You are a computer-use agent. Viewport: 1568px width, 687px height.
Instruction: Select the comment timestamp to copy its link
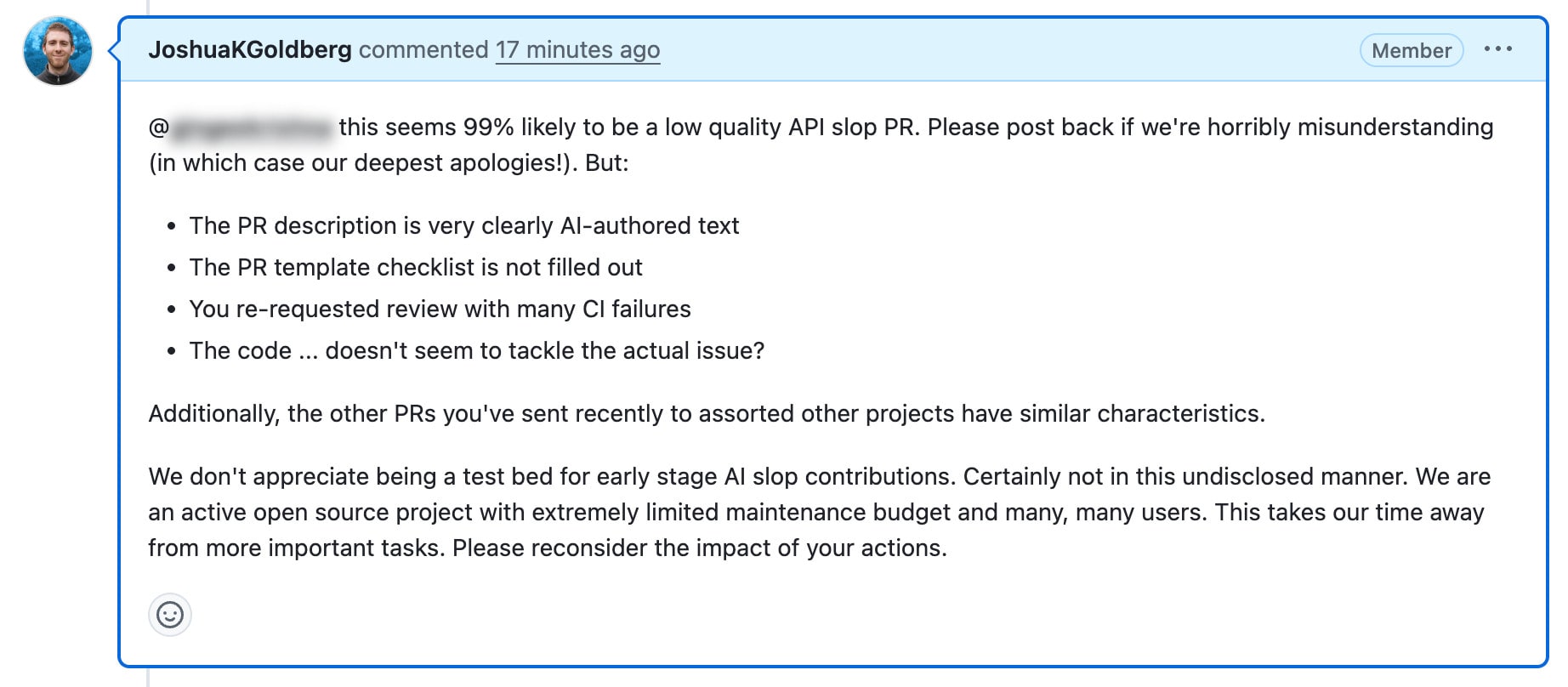[x=577, y=50]
